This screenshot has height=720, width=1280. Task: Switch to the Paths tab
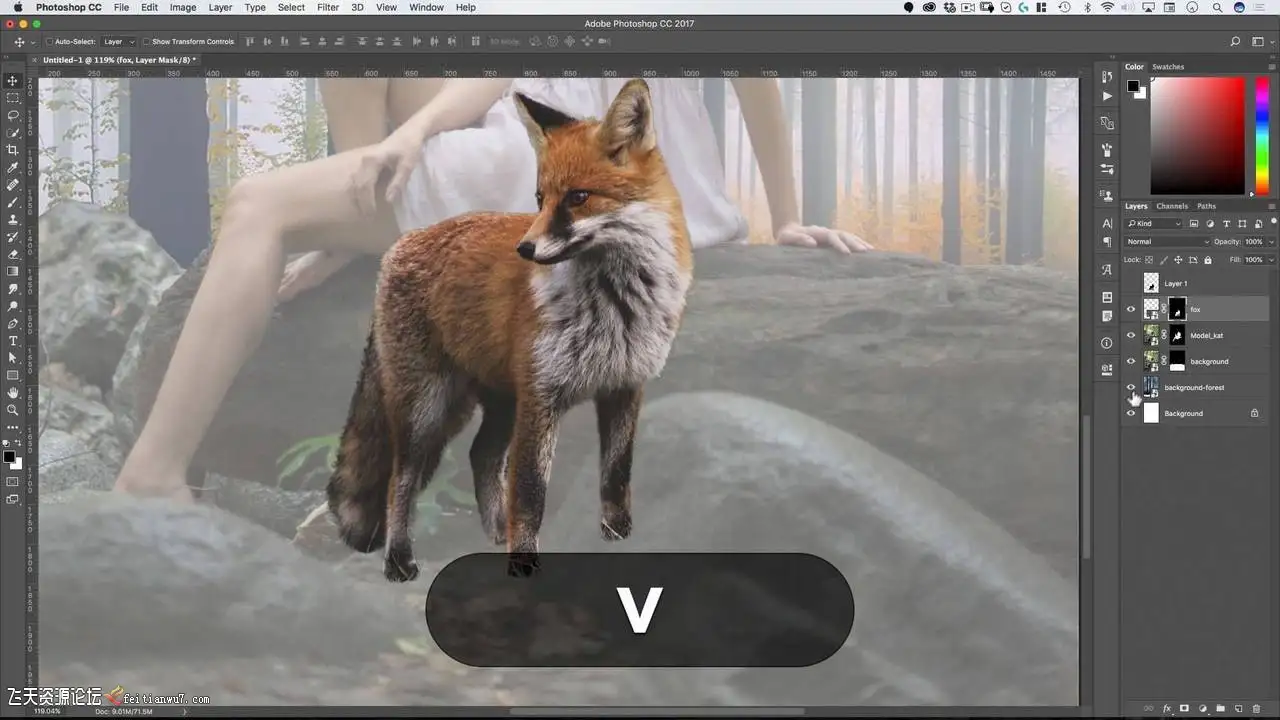[1207, 207]
